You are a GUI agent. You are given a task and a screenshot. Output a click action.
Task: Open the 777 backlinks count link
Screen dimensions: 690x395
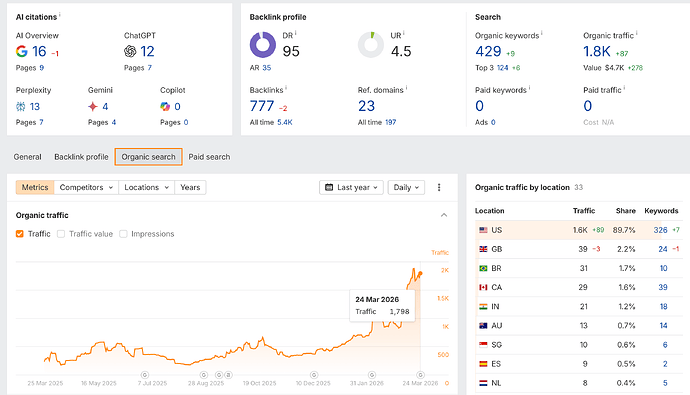[x=262, y=106]
